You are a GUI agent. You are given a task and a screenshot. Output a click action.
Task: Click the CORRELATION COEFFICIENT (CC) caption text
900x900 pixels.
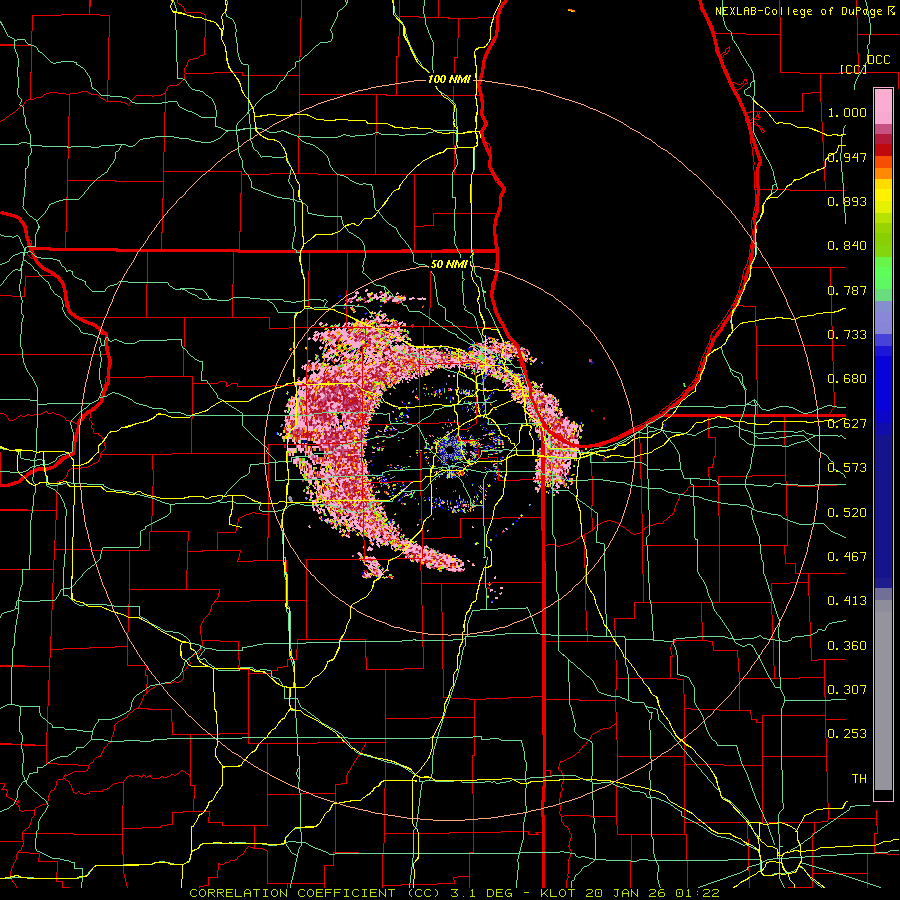pyautogui.click(x=314, y=893)
